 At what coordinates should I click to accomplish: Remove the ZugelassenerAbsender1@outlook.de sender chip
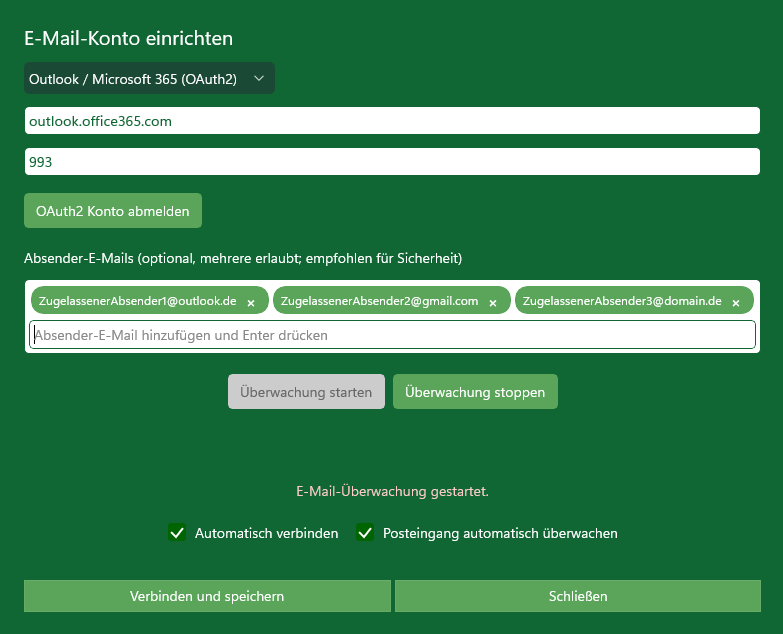coord(251,302)
